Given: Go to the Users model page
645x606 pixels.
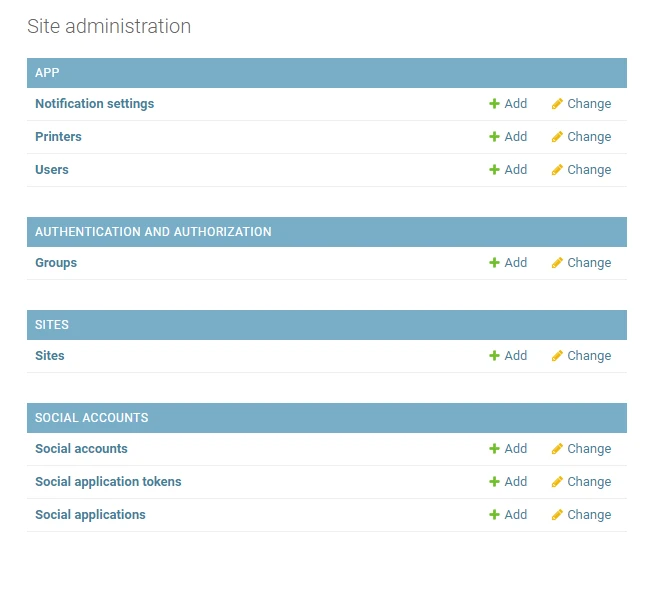Looking at the screenshot, I should tap(52, 170).
